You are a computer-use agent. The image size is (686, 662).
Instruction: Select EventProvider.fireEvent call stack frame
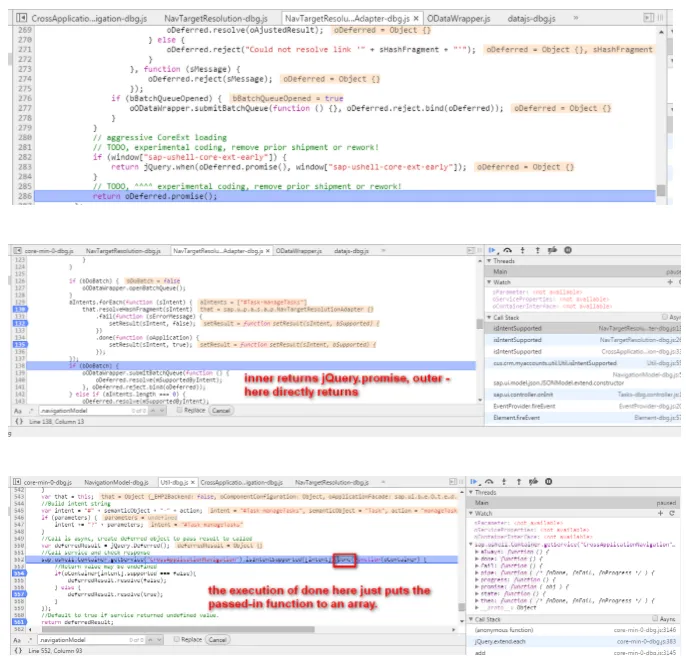584,406
